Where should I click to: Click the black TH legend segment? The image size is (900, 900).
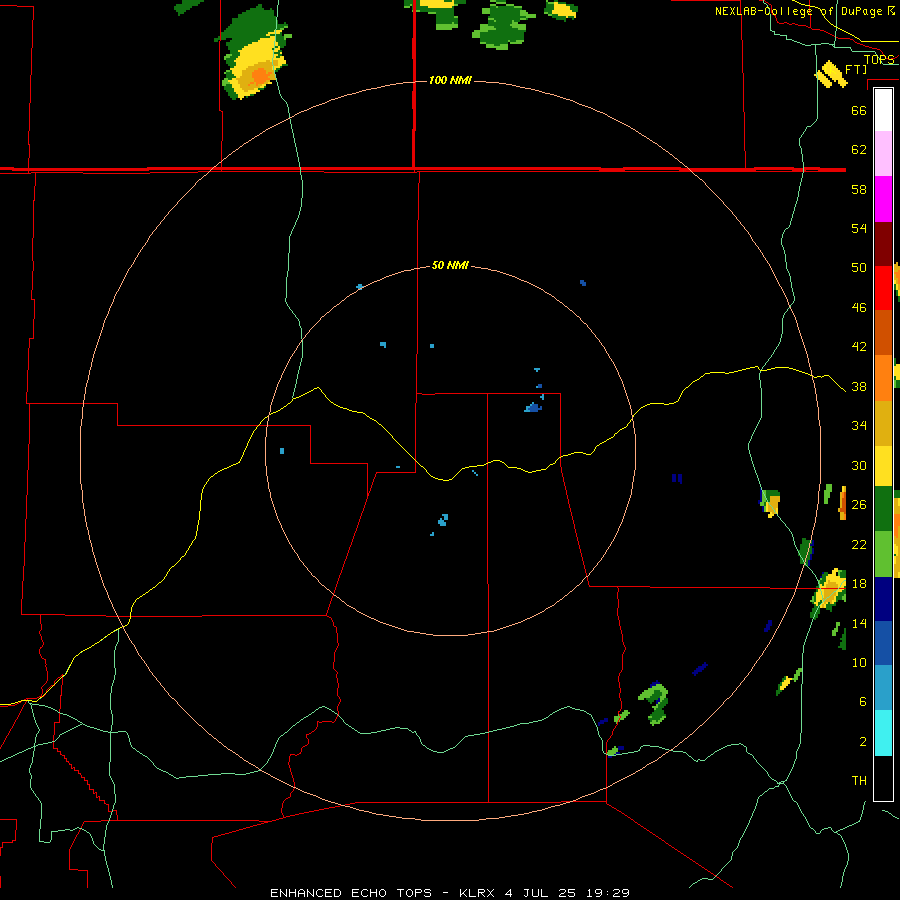point(883,778)
